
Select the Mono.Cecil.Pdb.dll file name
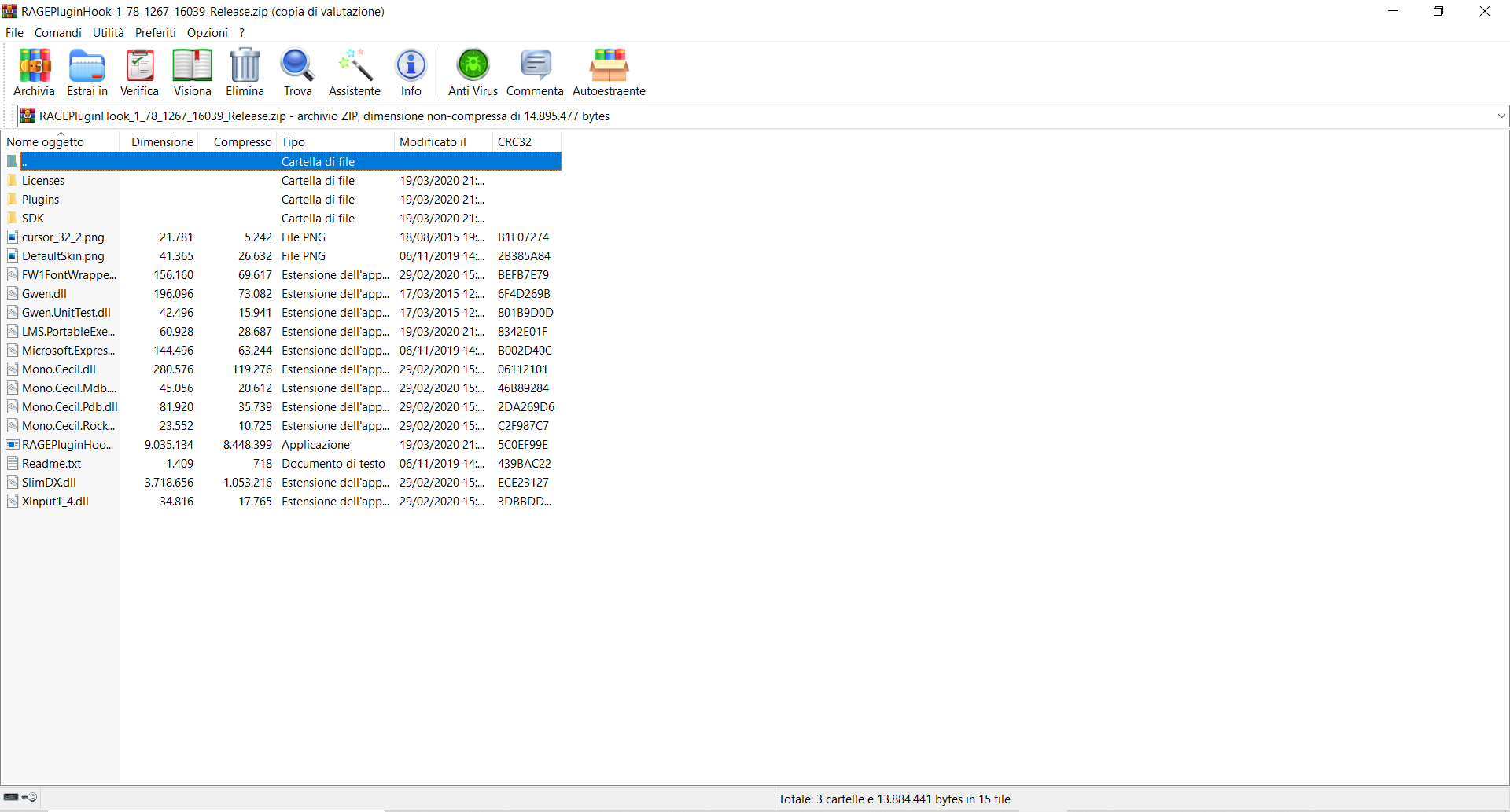tap(70, 407)
